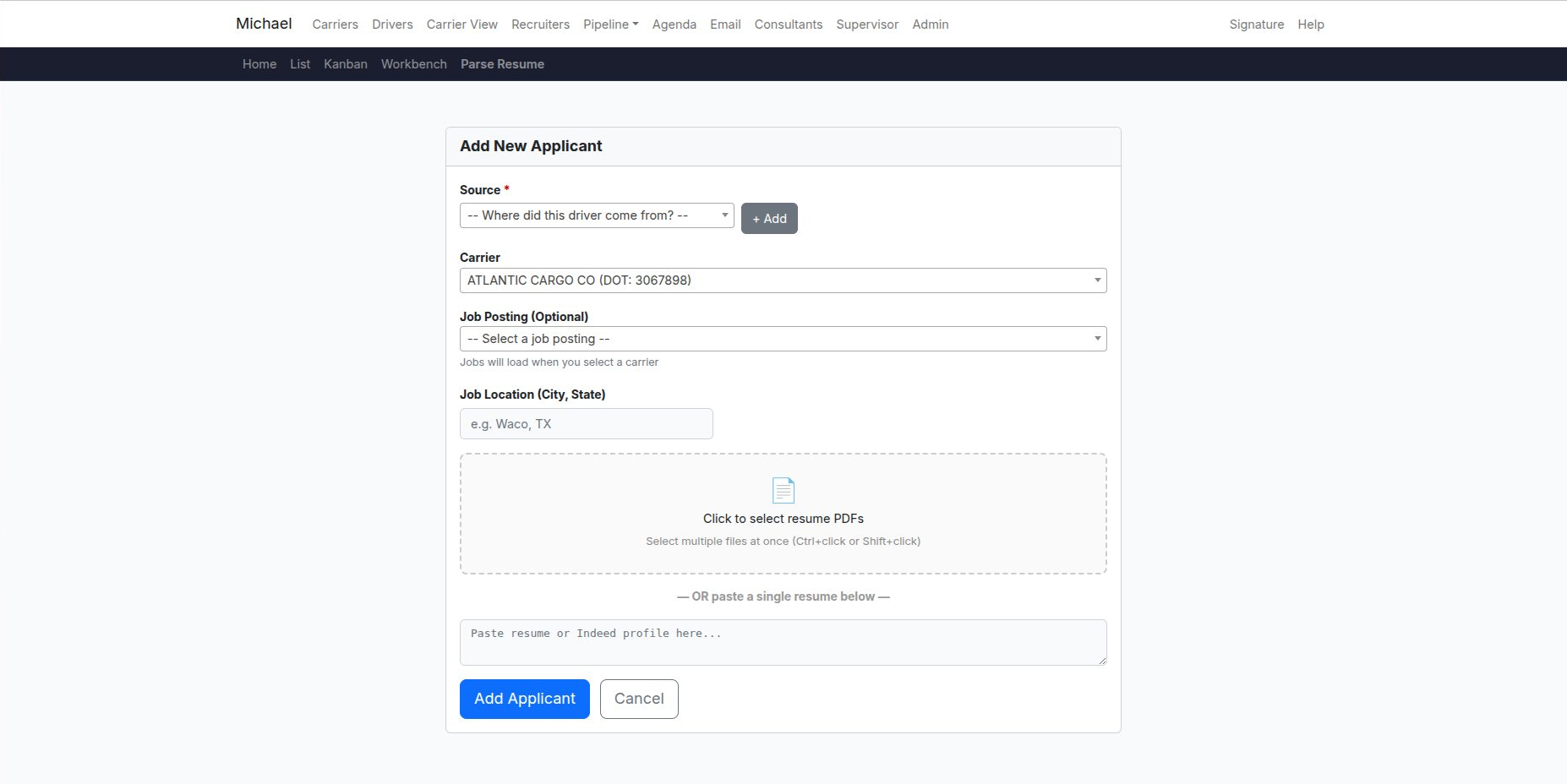Viewport: 1567px width, 784px height.
Task: Click the resume PDF upload drop zone
Action: click(783, 514)
